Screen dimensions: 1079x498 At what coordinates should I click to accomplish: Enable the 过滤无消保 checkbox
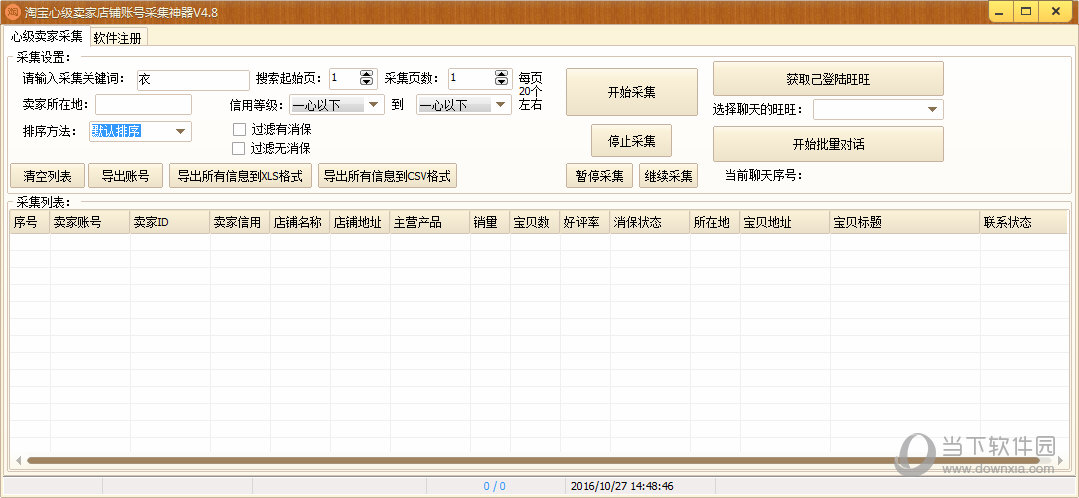point(239,149)
